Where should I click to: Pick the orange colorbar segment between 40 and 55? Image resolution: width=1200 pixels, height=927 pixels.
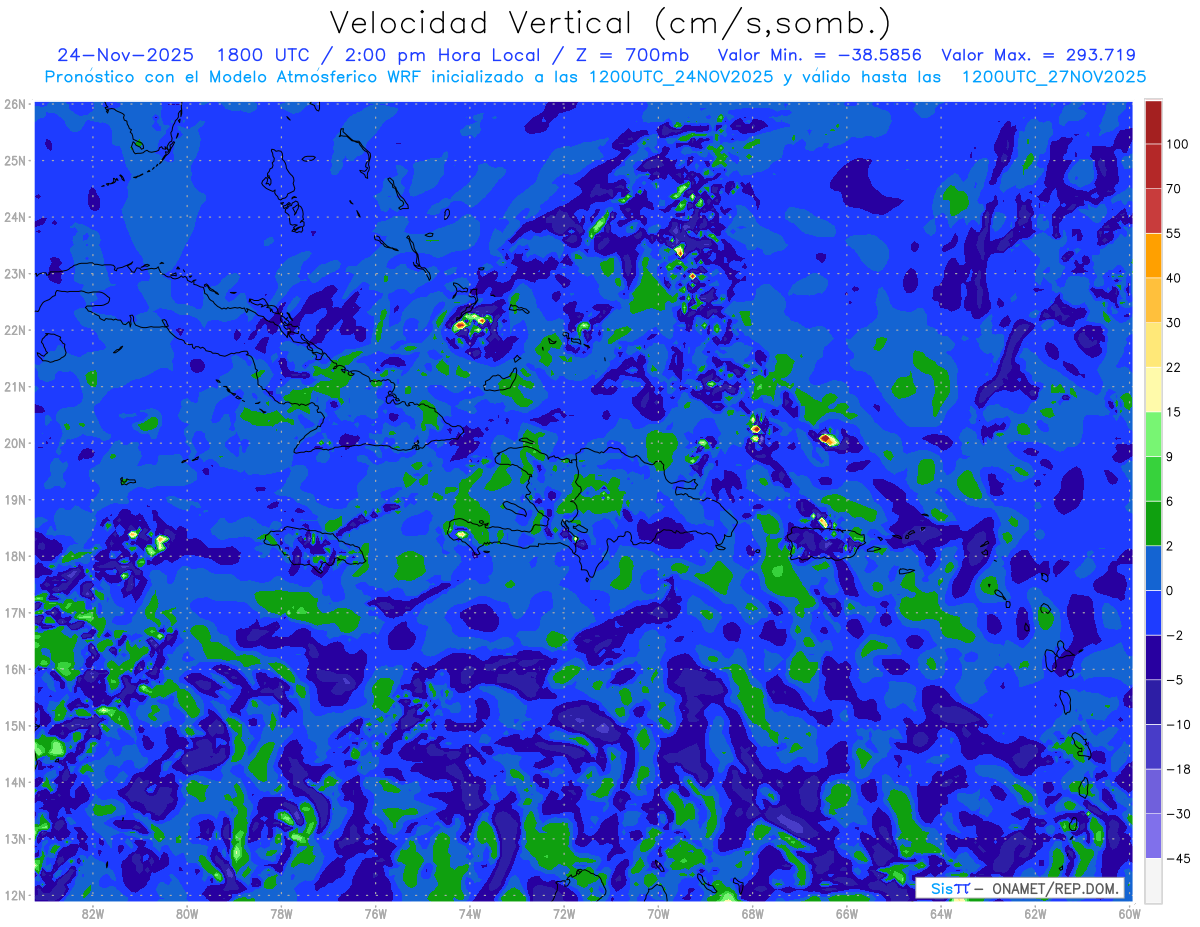(1154, 256)
